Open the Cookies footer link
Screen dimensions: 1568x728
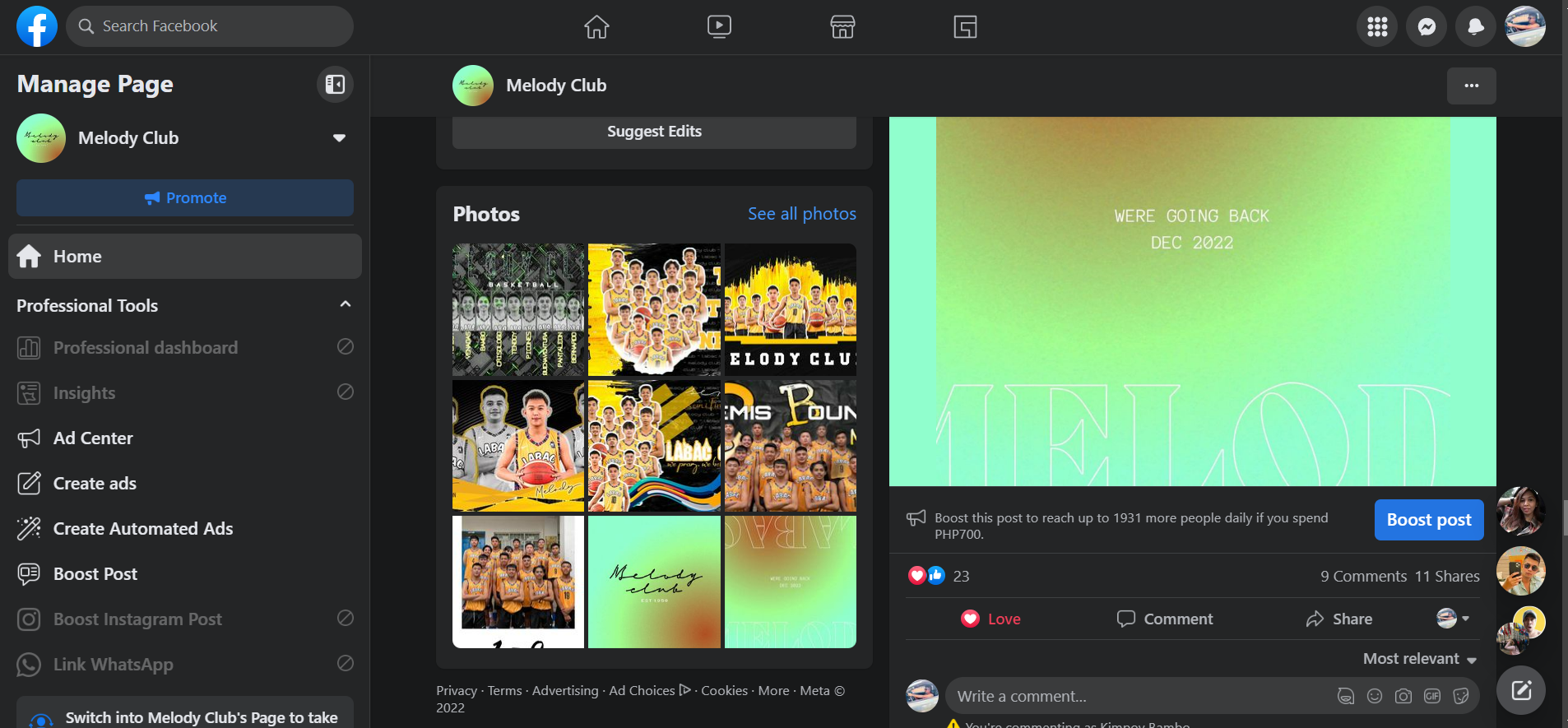tap(724, 691)
